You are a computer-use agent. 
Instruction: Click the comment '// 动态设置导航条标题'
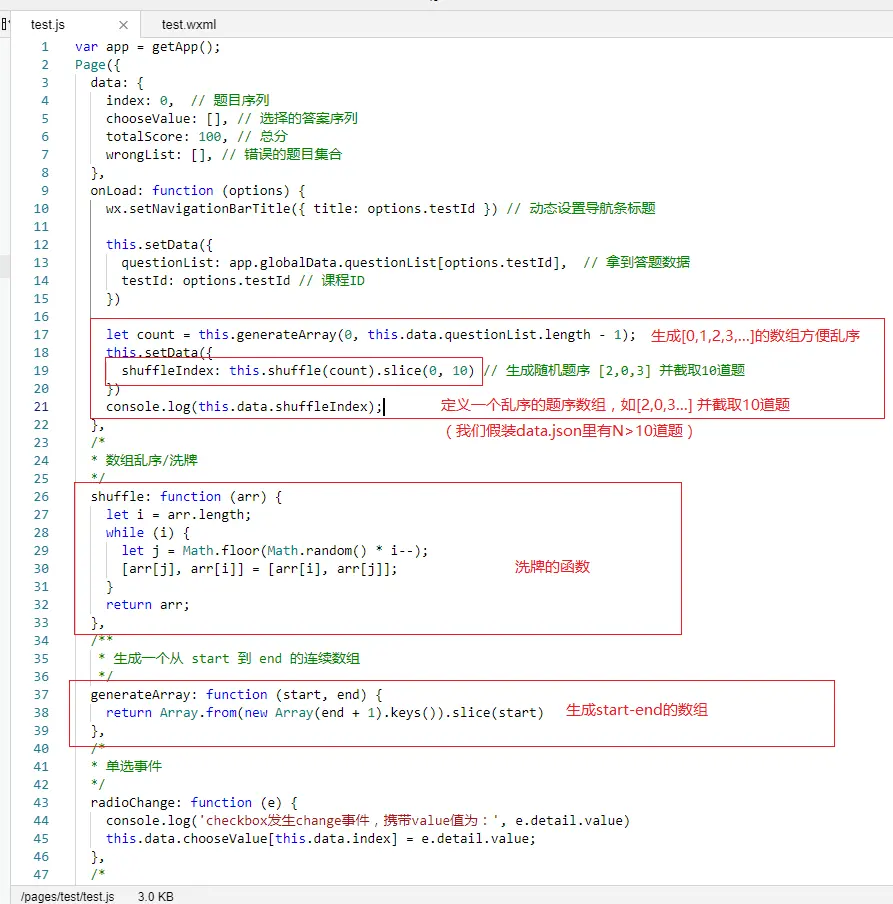[x=581, y=209]
